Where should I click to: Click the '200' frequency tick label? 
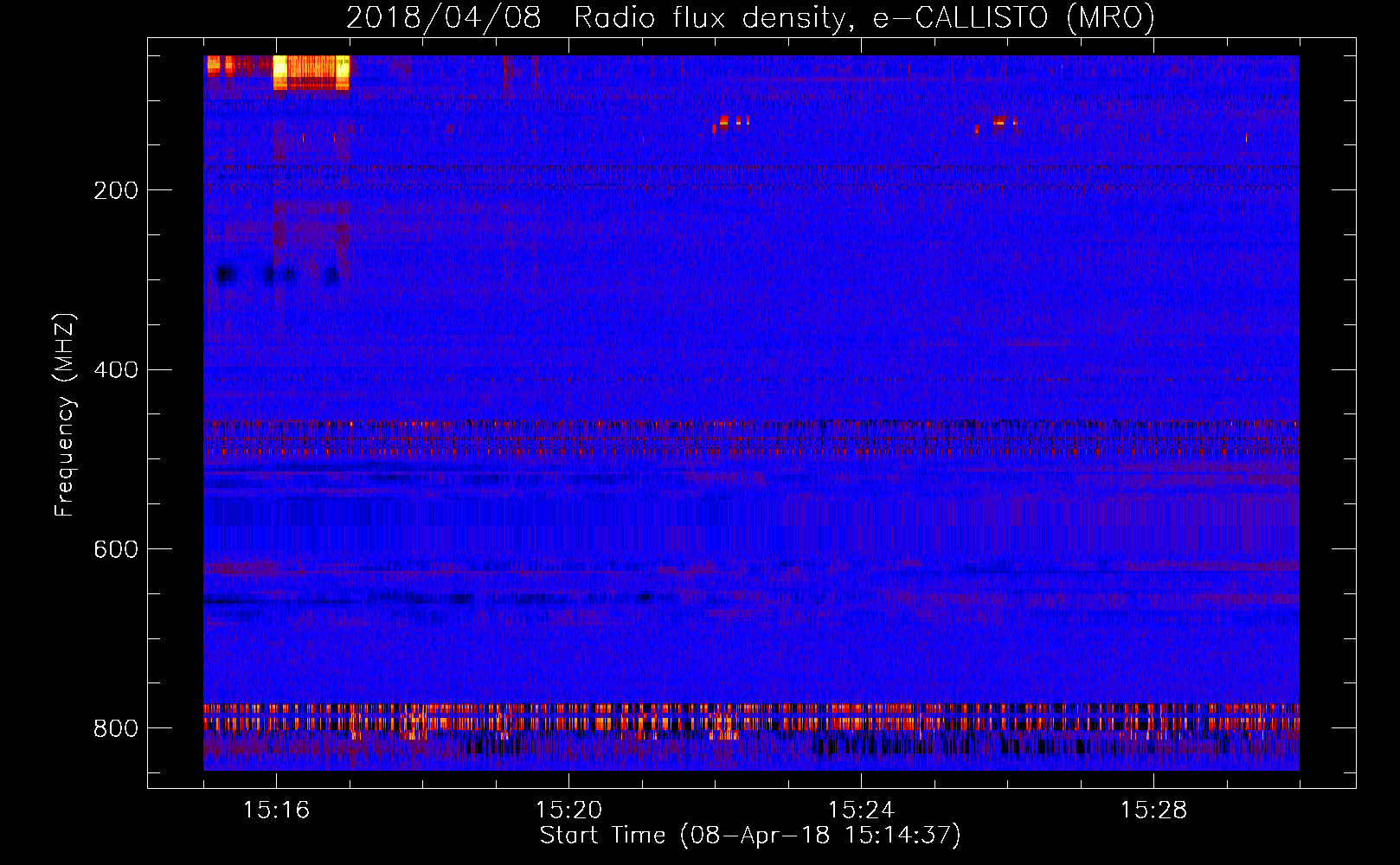(x=116, y=190)
